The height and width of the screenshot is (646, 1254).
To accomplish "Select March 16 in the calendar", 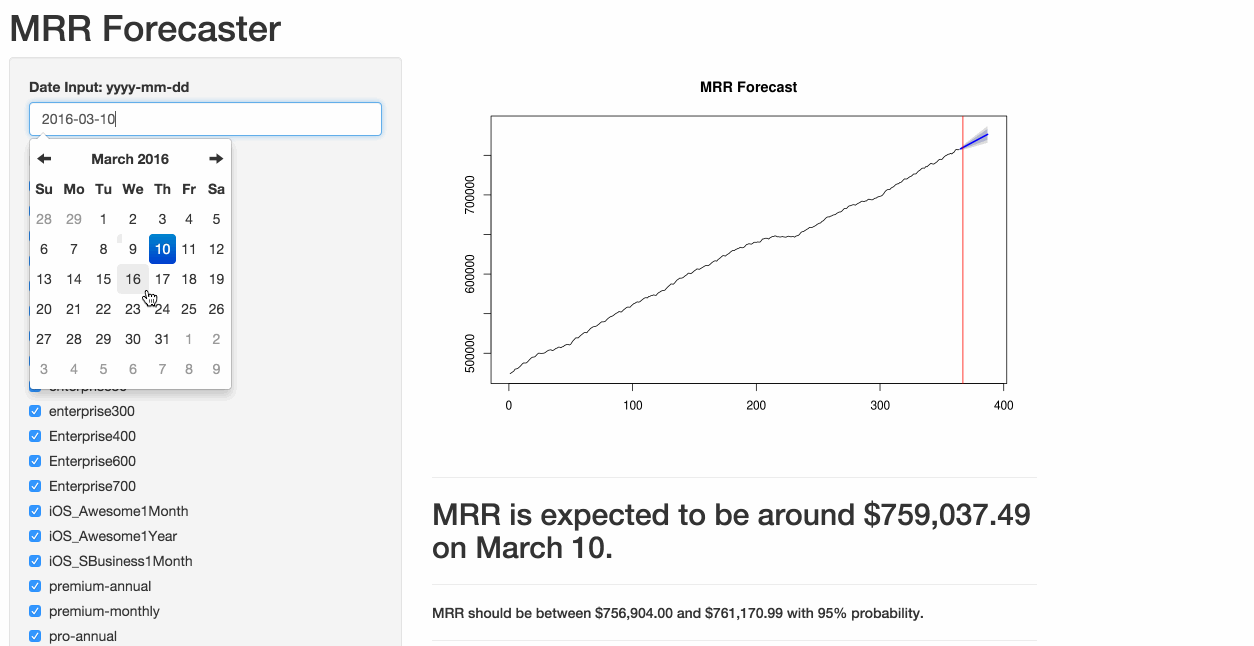I will (133, 279).
